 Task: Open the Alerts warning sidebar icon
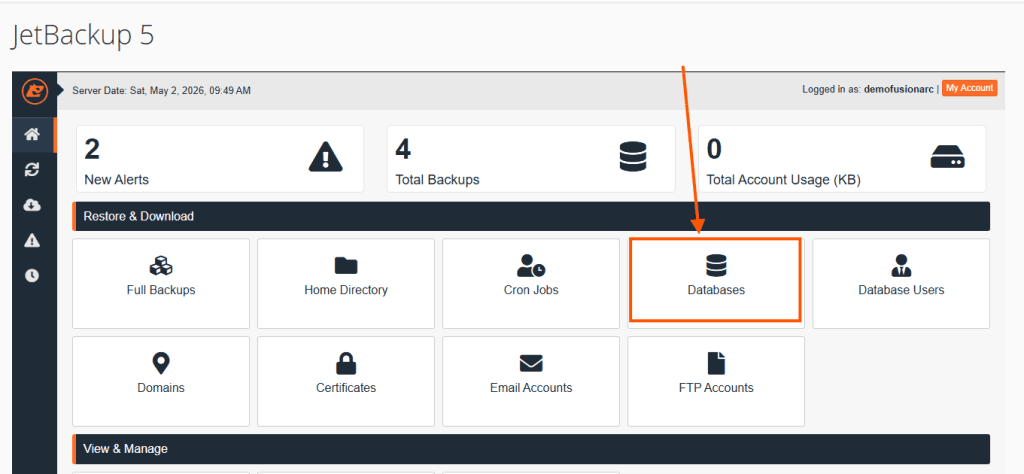(x=32, y=240)
